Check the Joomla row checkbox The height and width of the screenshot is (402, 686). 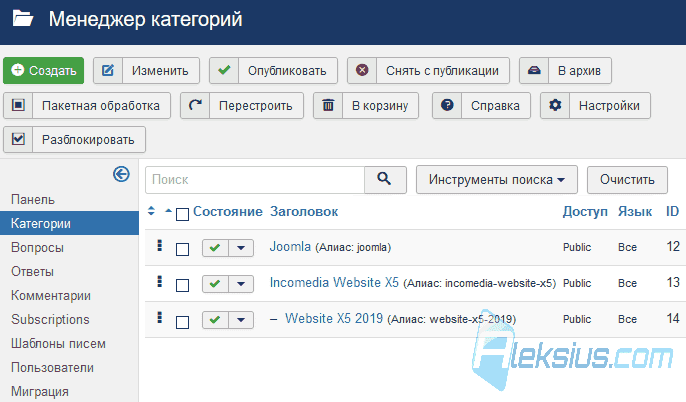(182, 249)
